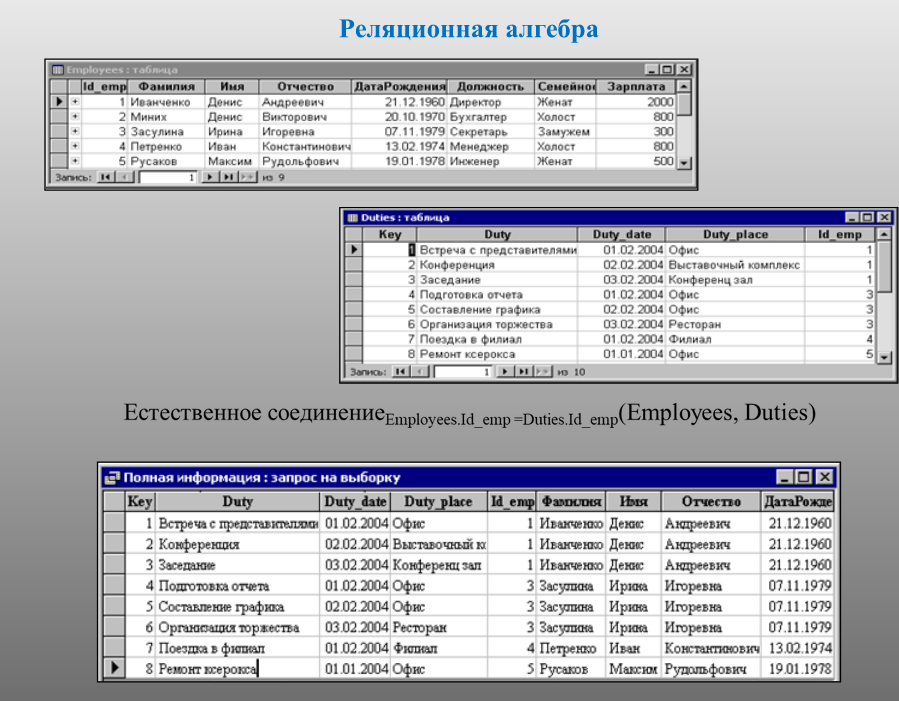This screenshot has height=701, width=899.
Task: Select row selector for Иванченко record
Action: click(x=59, y=101)
